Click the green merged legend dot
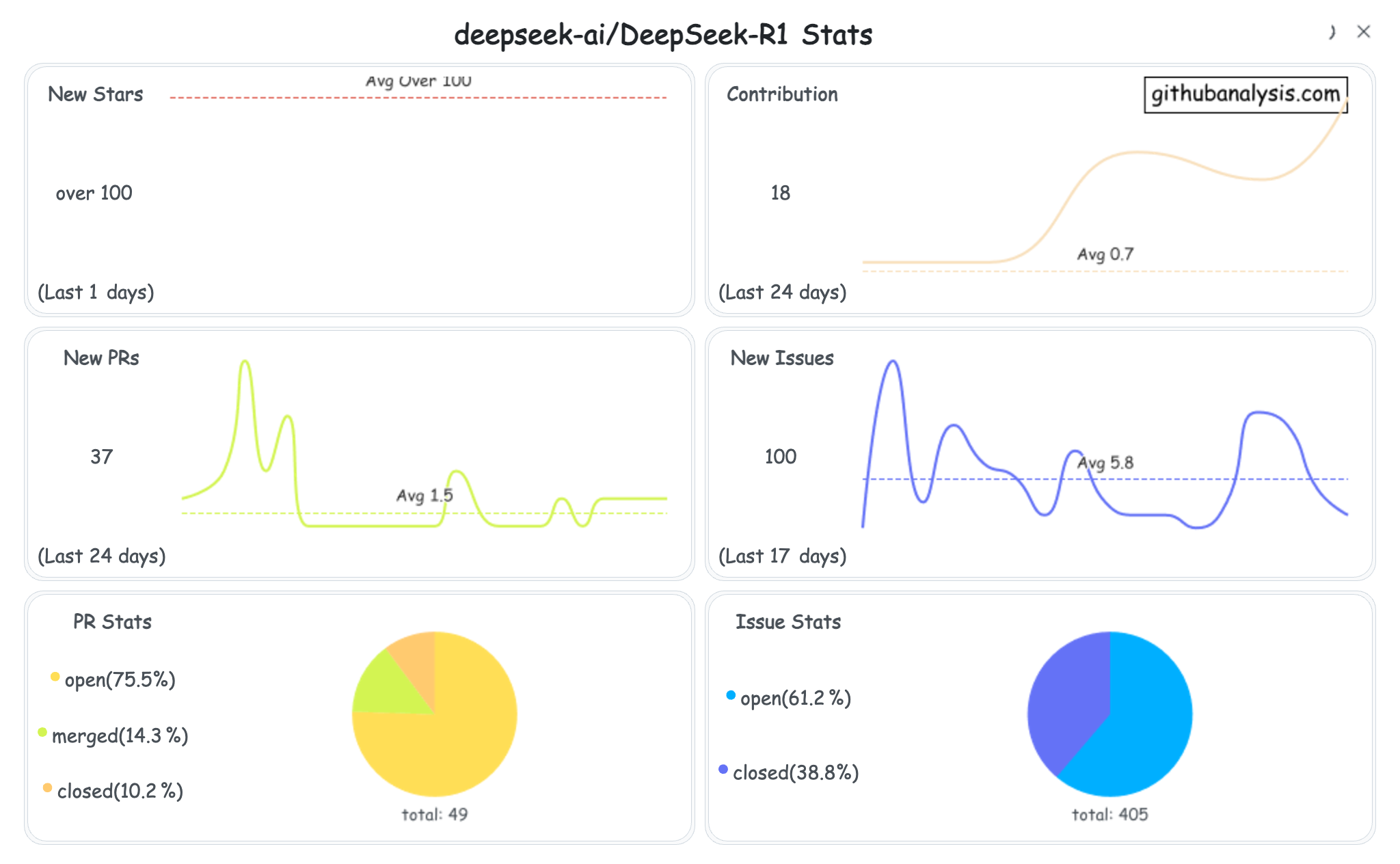The width and height of the screenshot is (1400, 864). tap(42, 732)
